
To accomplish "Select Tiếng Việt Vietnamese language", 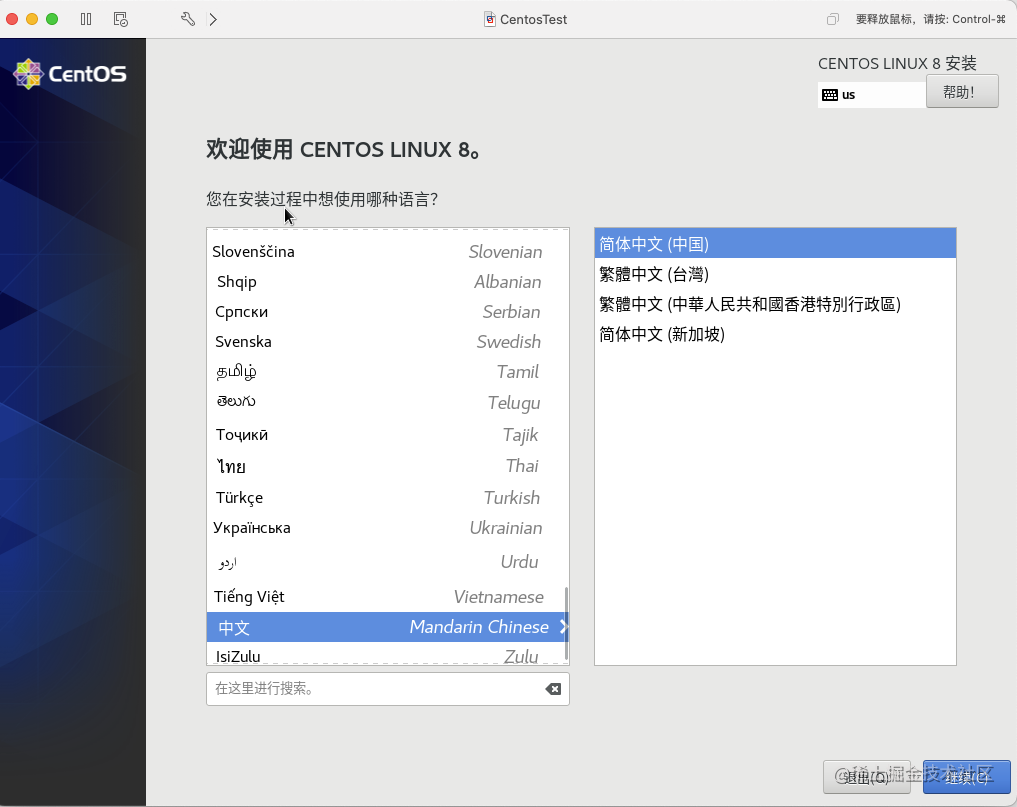I will (x=387, y=596).
